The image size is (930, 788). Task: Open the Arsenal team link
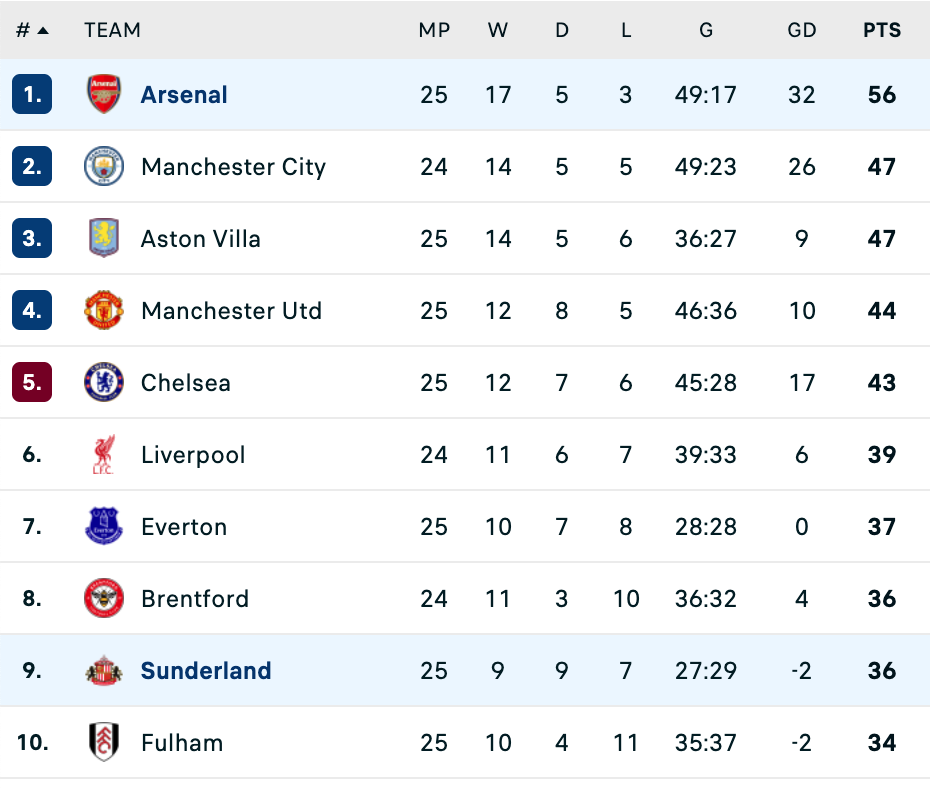(x=184, y=95)
